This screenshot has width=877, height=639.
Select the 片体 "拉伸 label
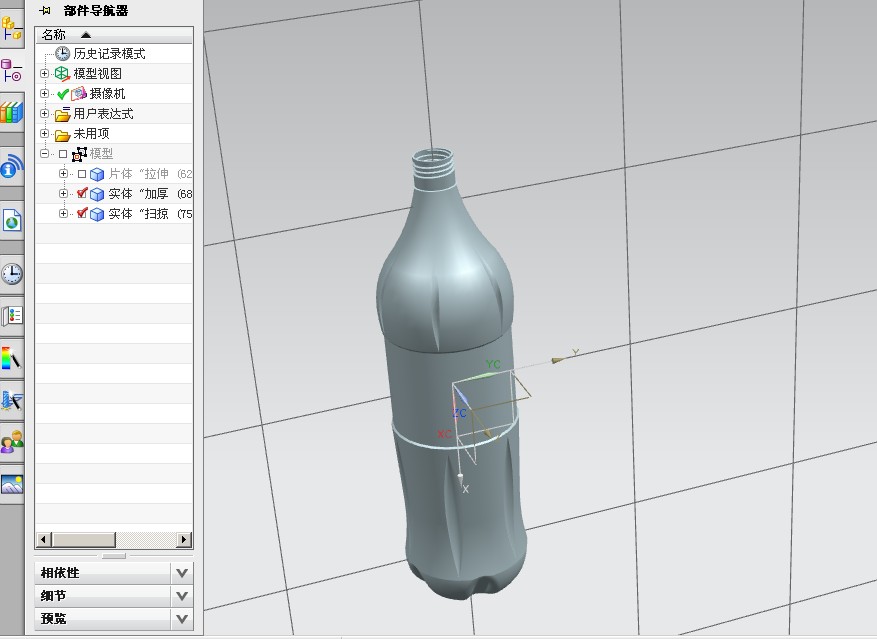[138, 174]
